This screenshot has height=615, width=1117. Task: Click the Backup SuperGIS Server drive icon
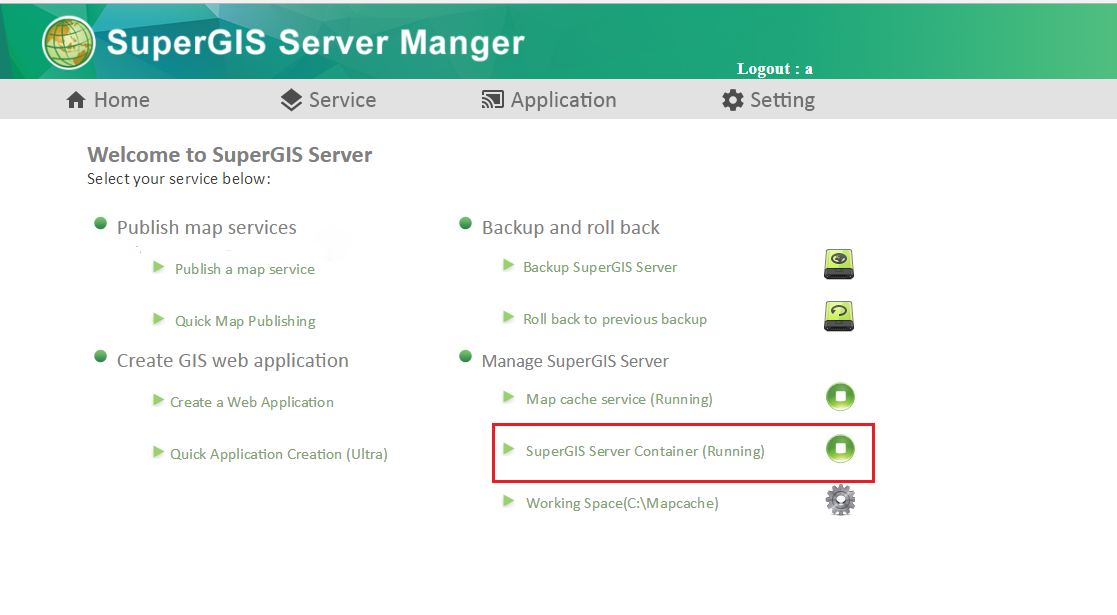[x=839, y=264]
